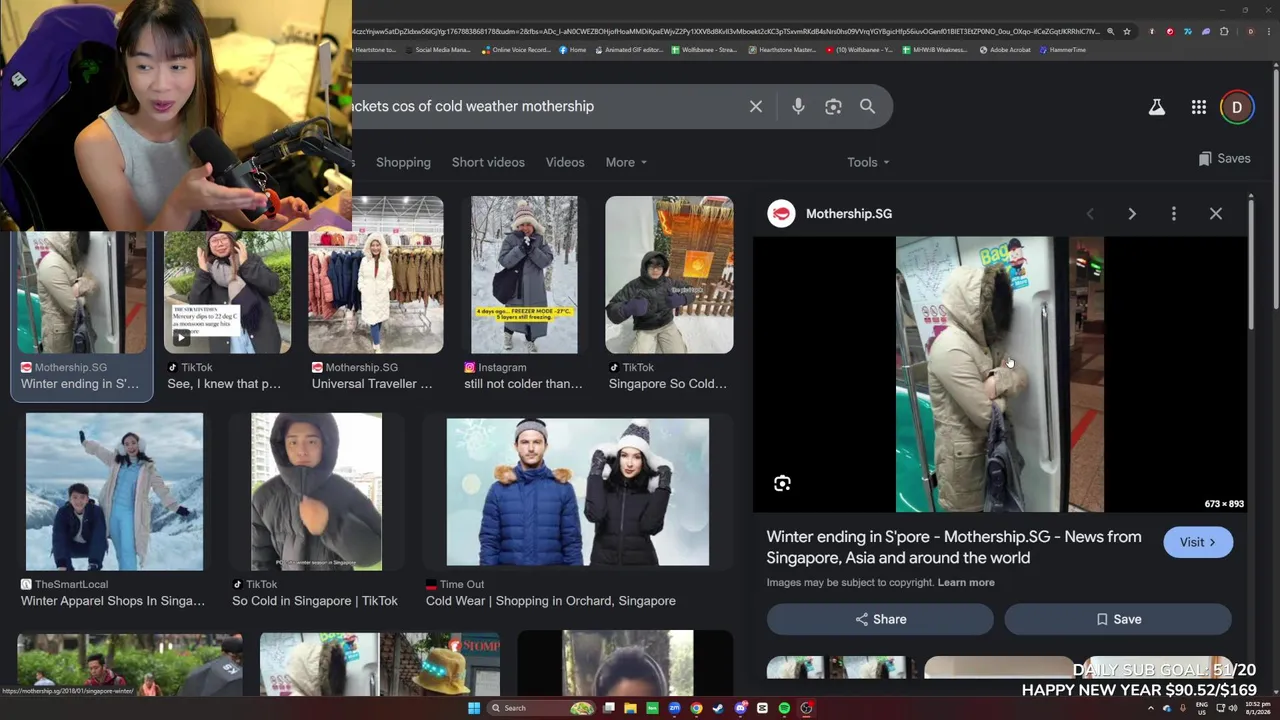This screenshot has height=720, width=1280.
Task: Open the Google apps grid
Action: [1199, 107]
